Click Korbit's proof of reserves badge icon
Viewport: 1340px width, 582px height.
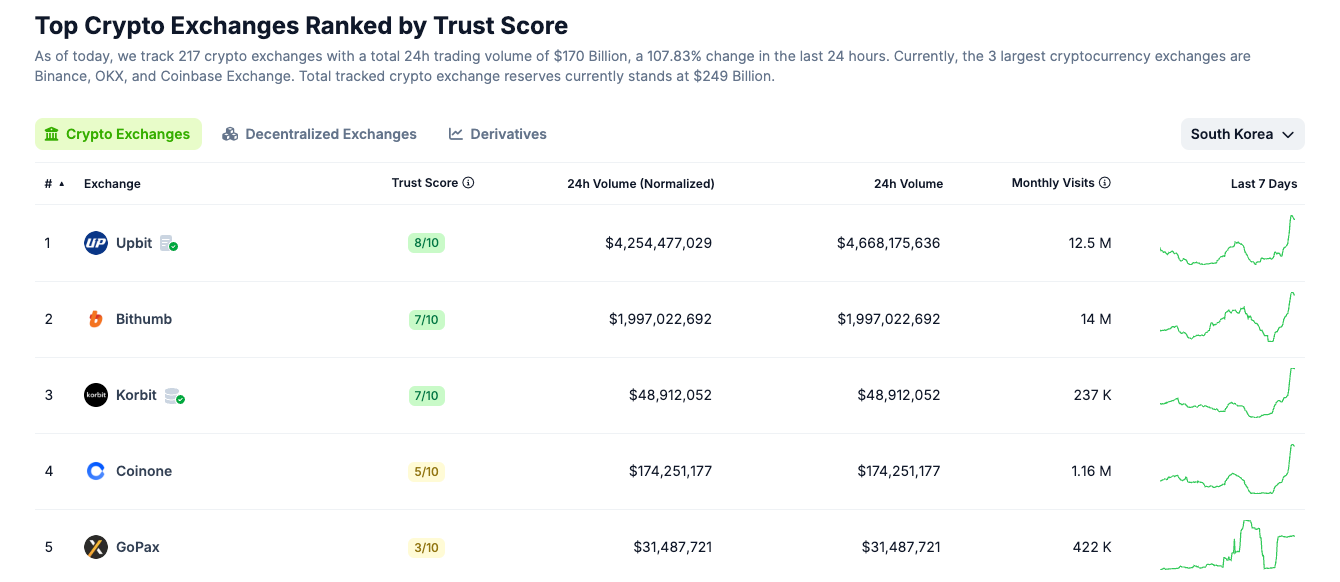174,396
